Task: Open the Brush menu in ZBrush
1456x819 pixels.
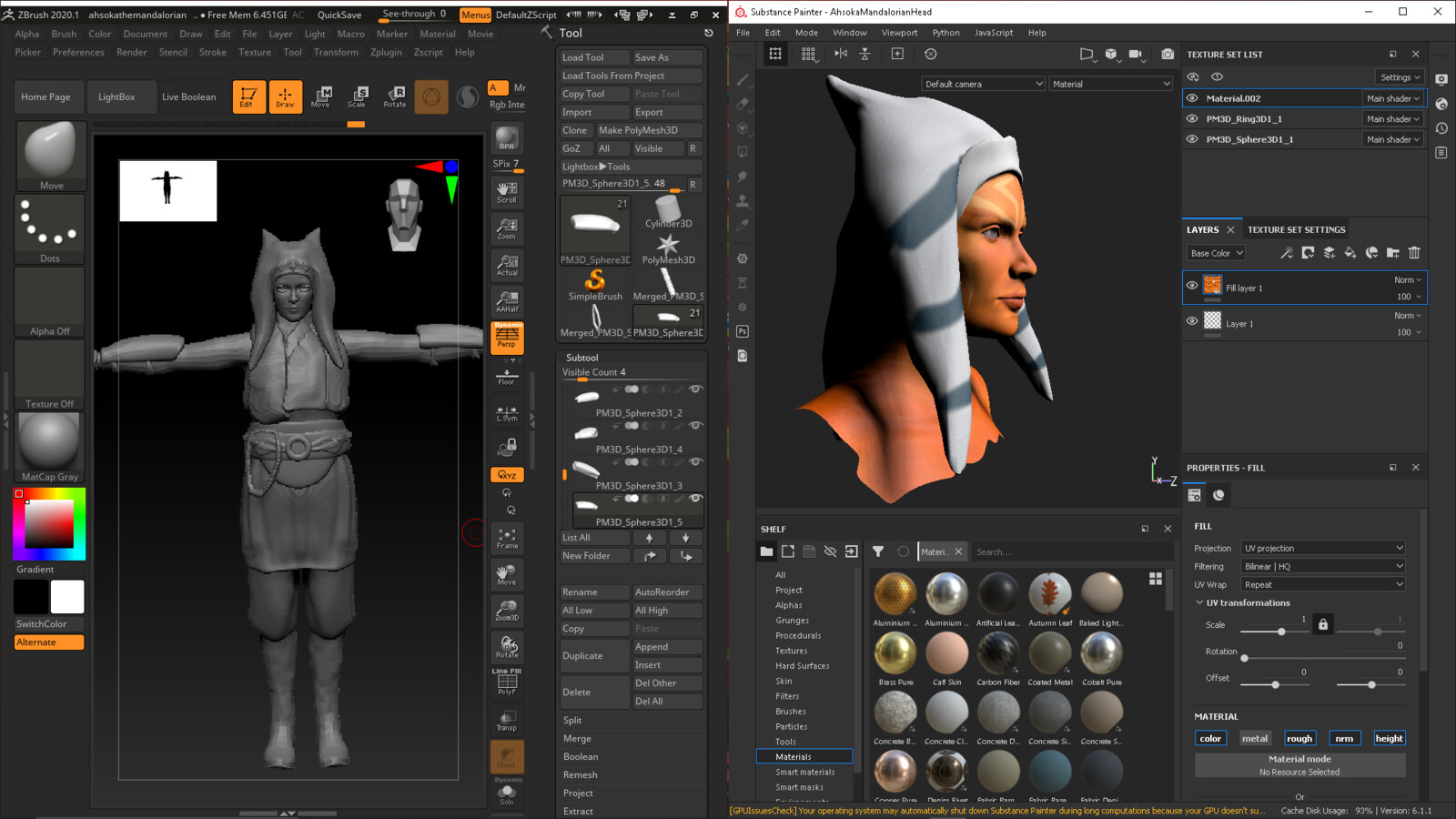Action: point(64,34)
